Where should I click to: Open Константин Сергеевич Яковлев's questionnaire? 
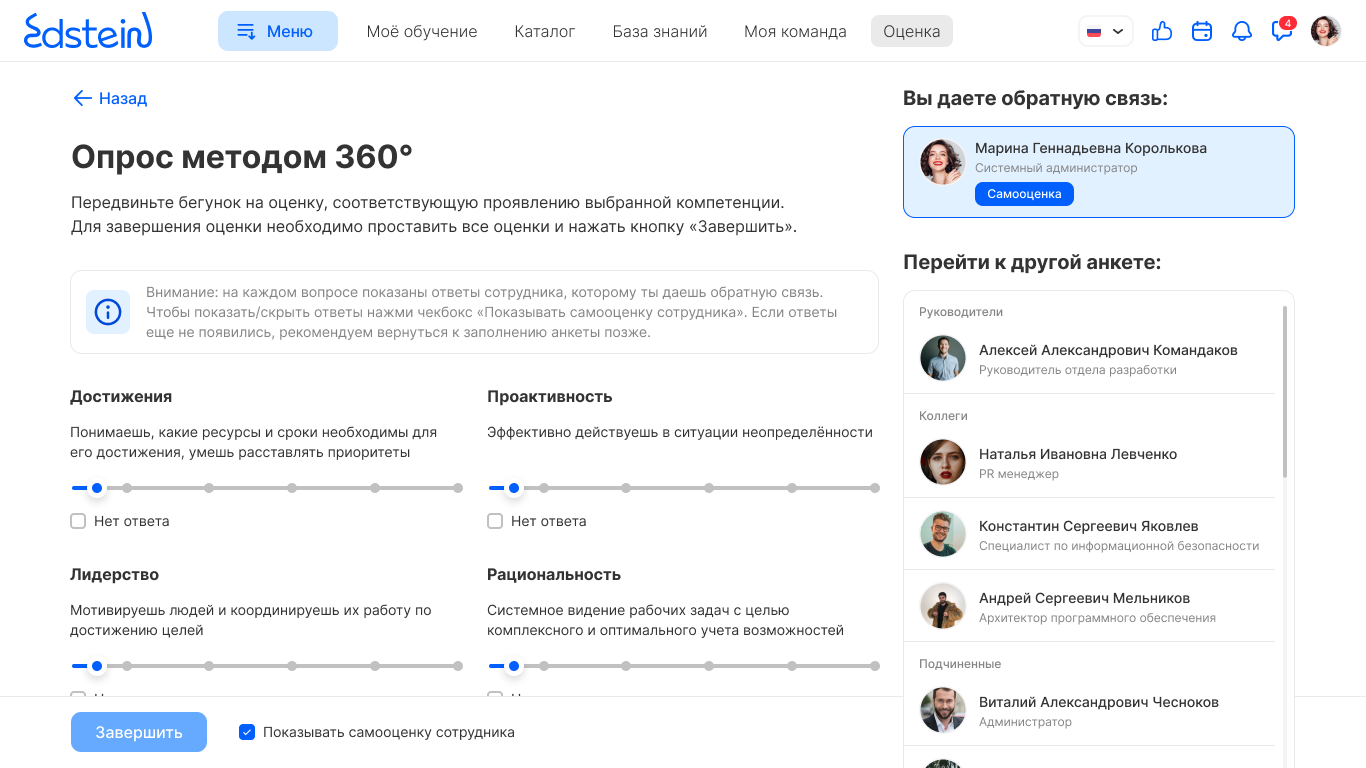point(1089,534)
